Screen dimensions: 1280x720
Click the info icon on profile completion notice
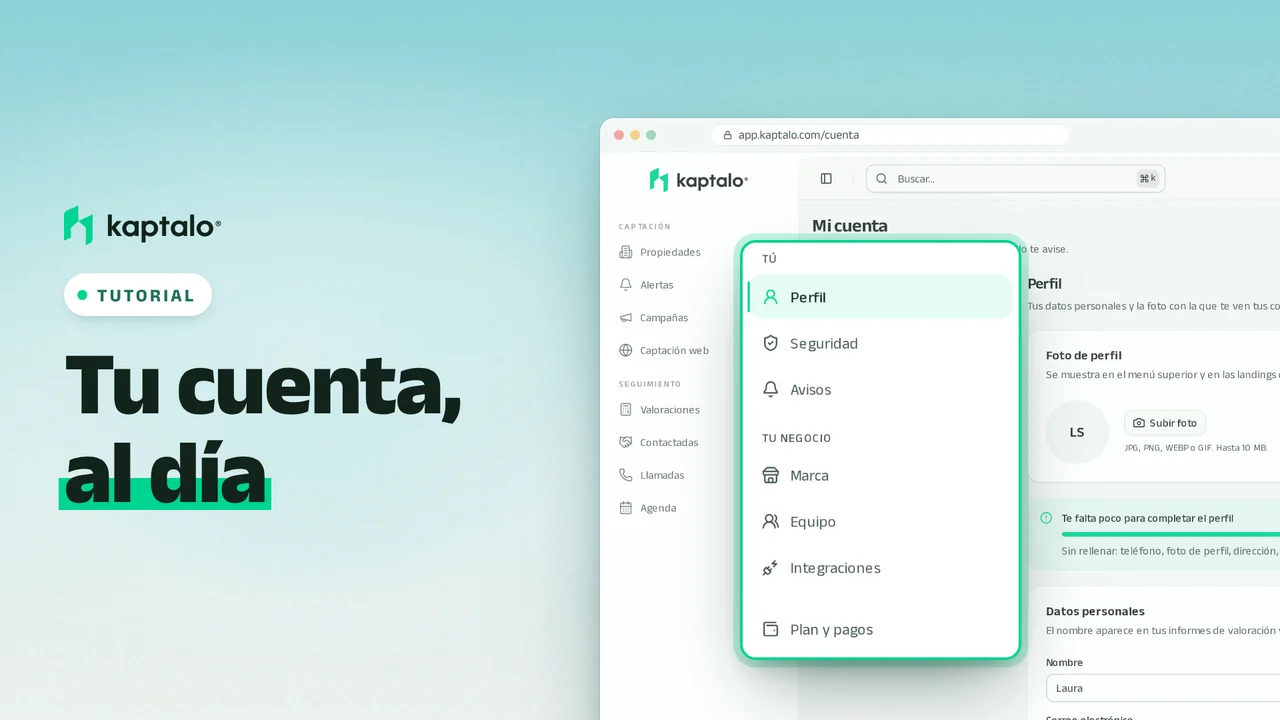[1046, 518]
